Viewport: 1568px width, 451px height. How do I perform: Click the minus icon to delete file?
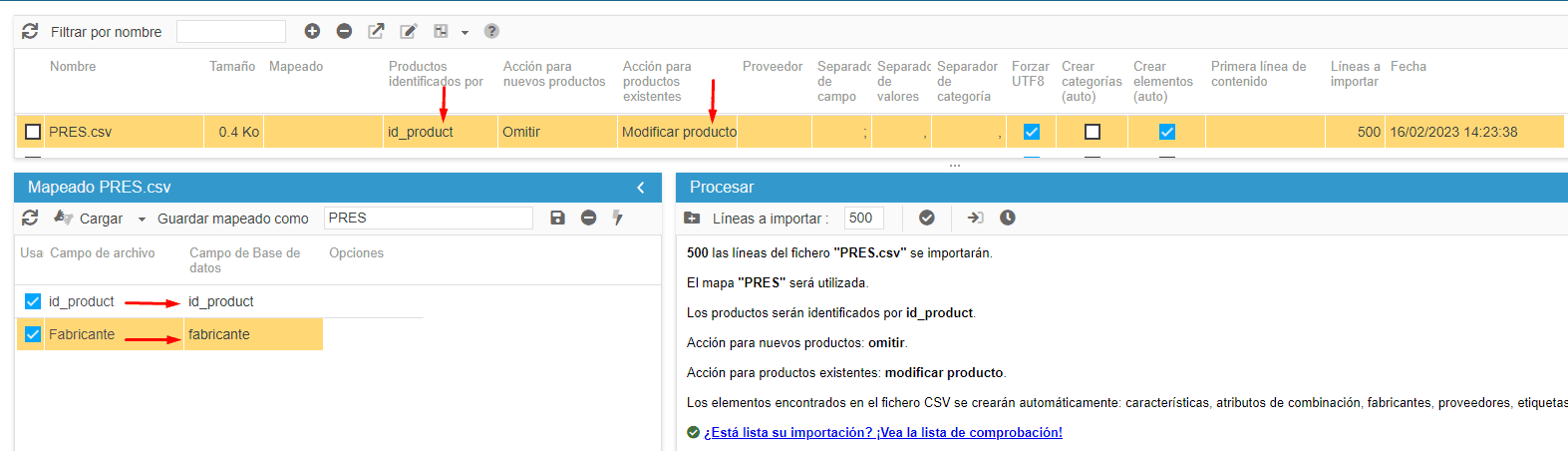pyautogui.click(x=344, y=32)
